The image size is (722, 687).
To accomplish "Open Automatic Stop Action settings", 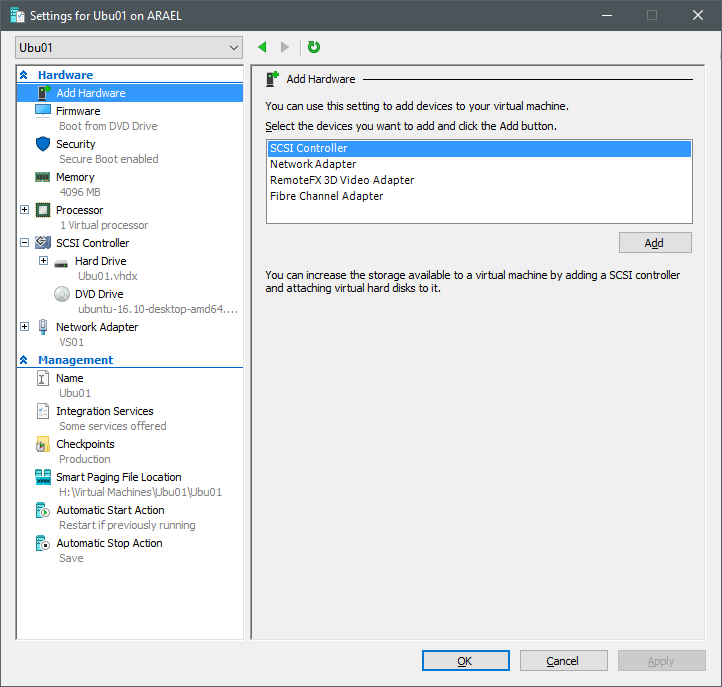I will tap(109, 543).
